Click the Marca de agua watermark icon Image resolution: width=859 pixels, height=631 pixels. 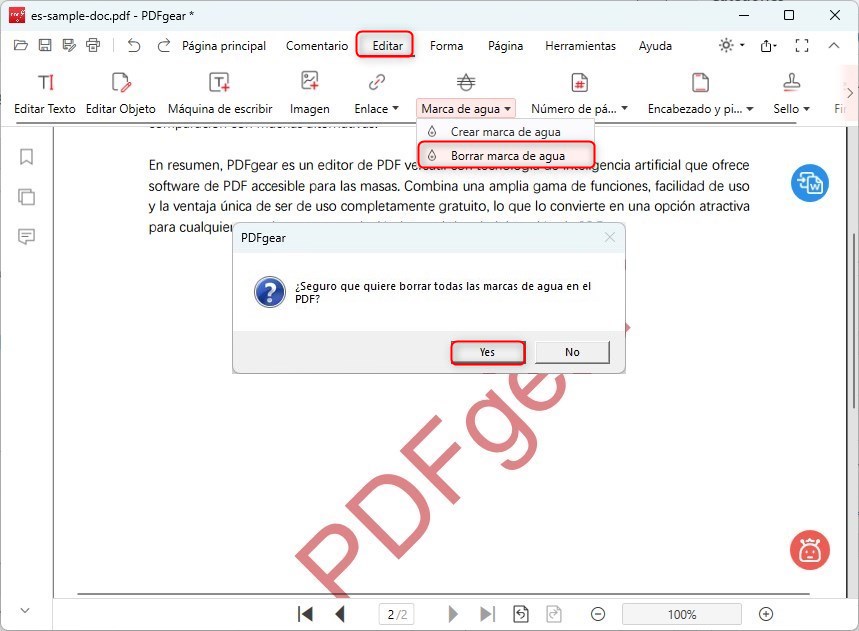(x=466, y=83)
